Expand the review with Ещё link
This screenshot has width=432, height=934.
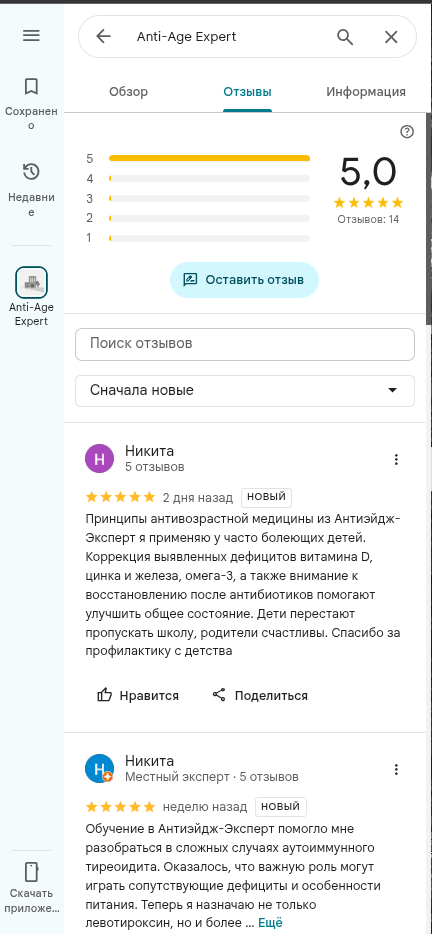(270, 923)
